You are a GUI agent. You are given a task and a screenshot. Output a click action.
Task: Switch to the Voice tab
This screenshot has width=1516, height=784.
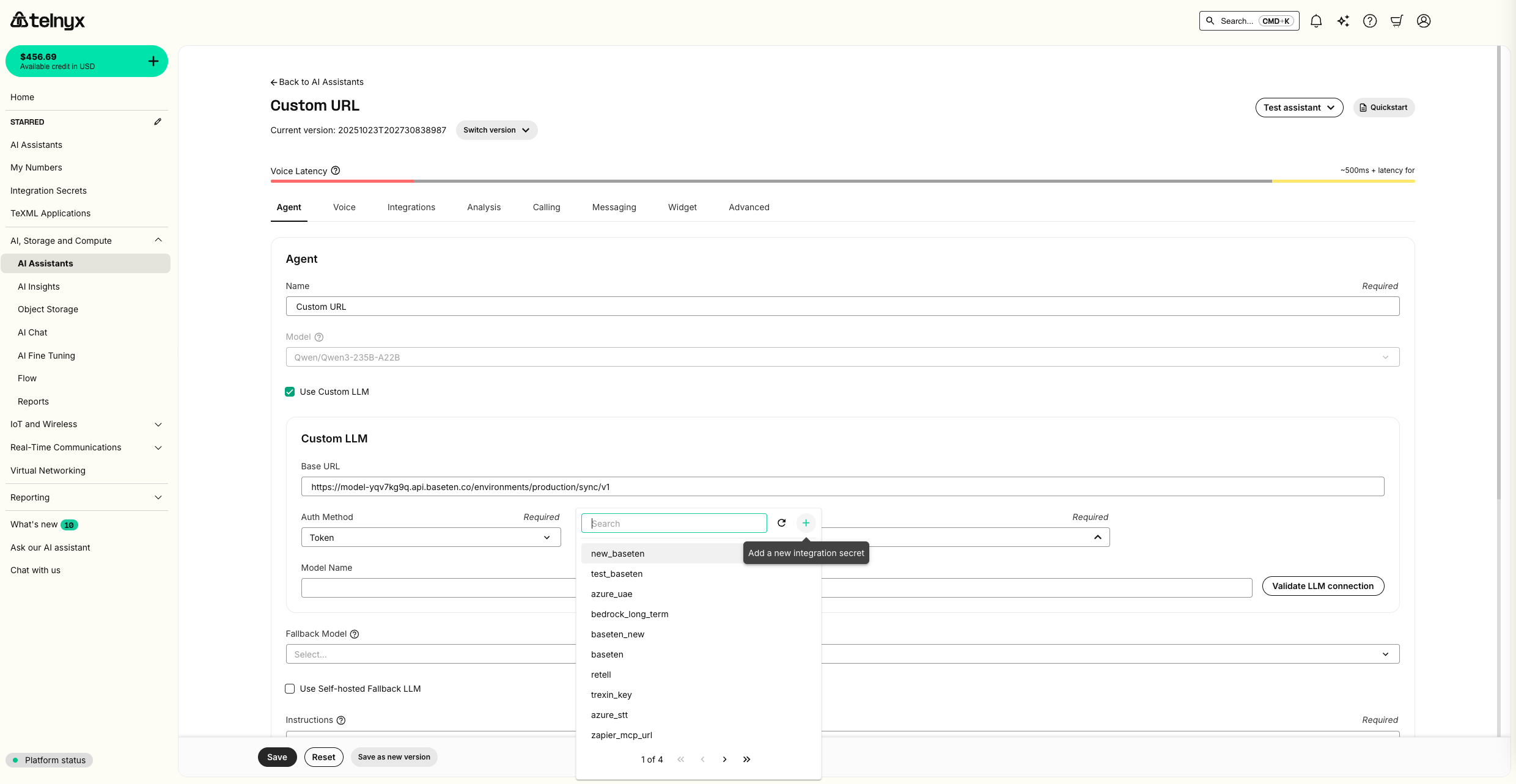click(x=344, y=207)
